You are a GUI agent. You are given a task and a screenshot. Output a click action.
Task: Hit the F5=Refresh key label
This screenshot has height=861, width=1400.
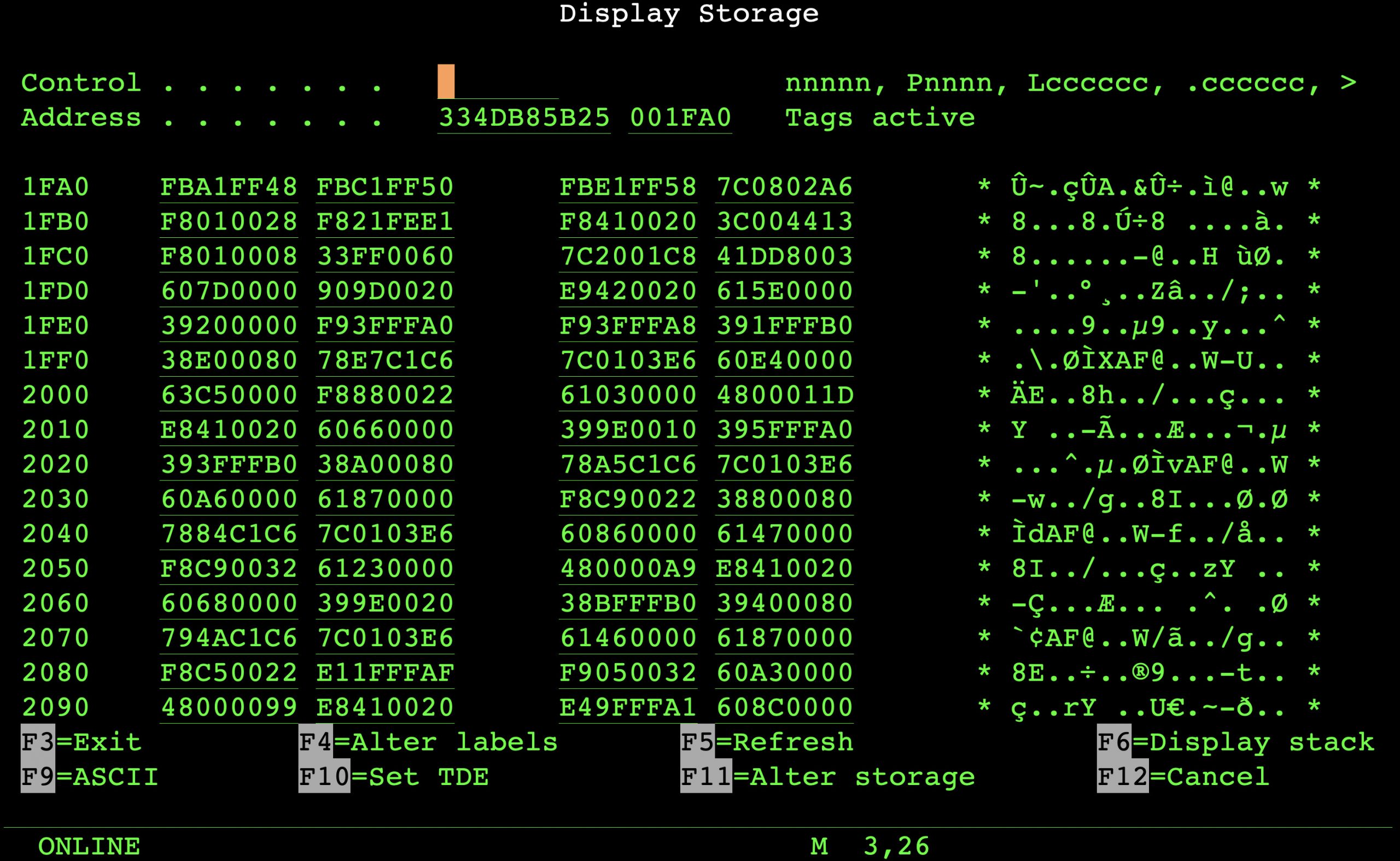[767, 742]
